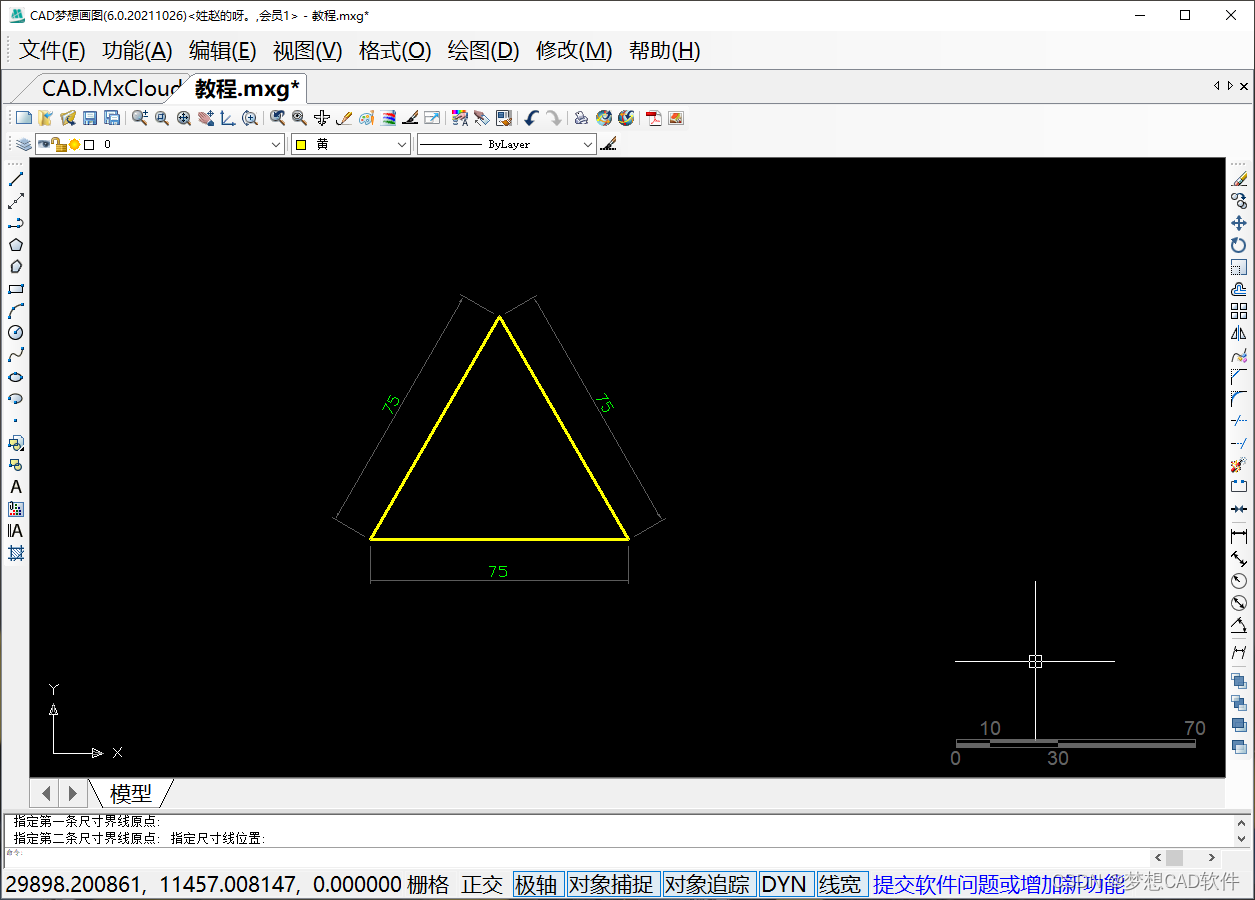Image resolution: width=1255 pixels, height=900 pixels.
Task: Expand the ByLayer linetype dropdown
Action: click(588, 145)
